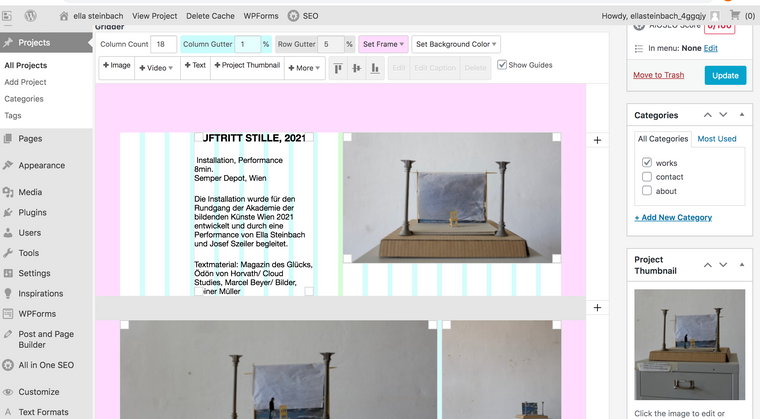Open the Media menu in sidebar
Viewport: 760px width, 419px height.
click(30, 192)
